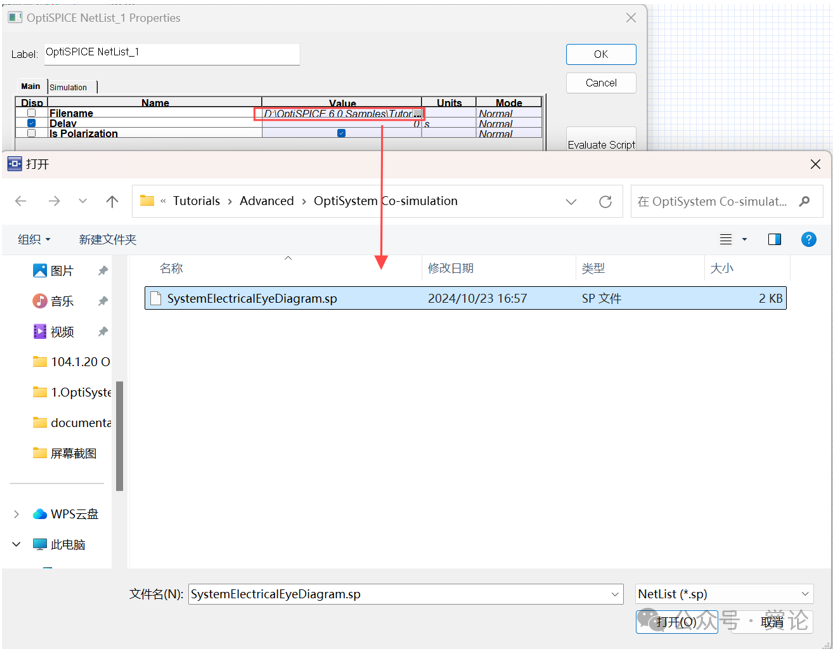Click the Delay value cell
Image resolution: width=835 pixels, height=653 pixels.
341,124
